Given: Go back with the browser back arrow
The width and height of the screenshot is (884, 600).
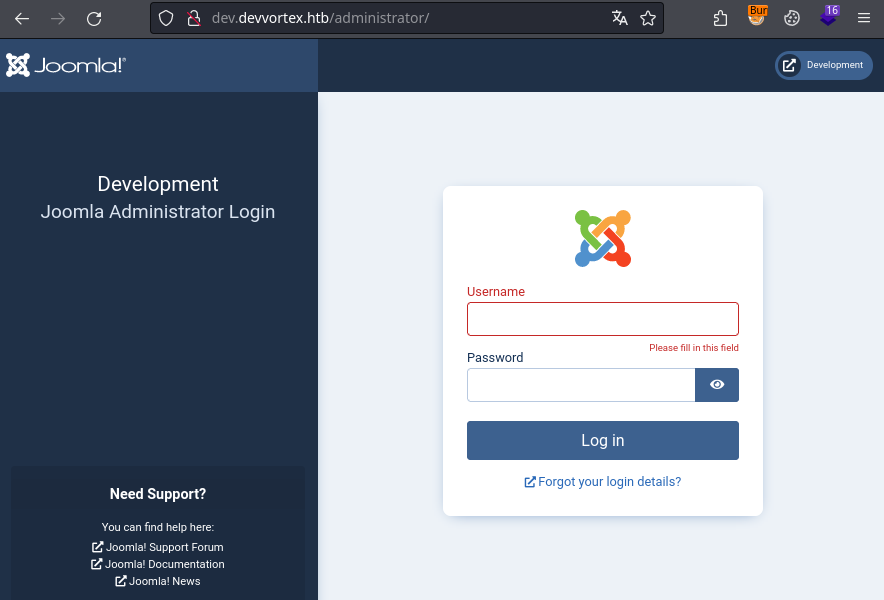Looking at the screenshot, I should point(22,19).
